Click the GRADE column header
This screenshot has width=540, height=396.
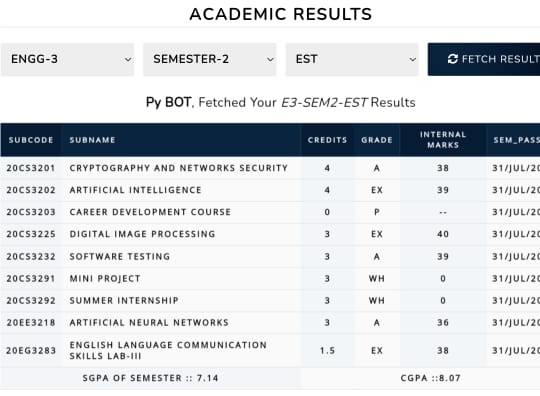pos(377,140)
